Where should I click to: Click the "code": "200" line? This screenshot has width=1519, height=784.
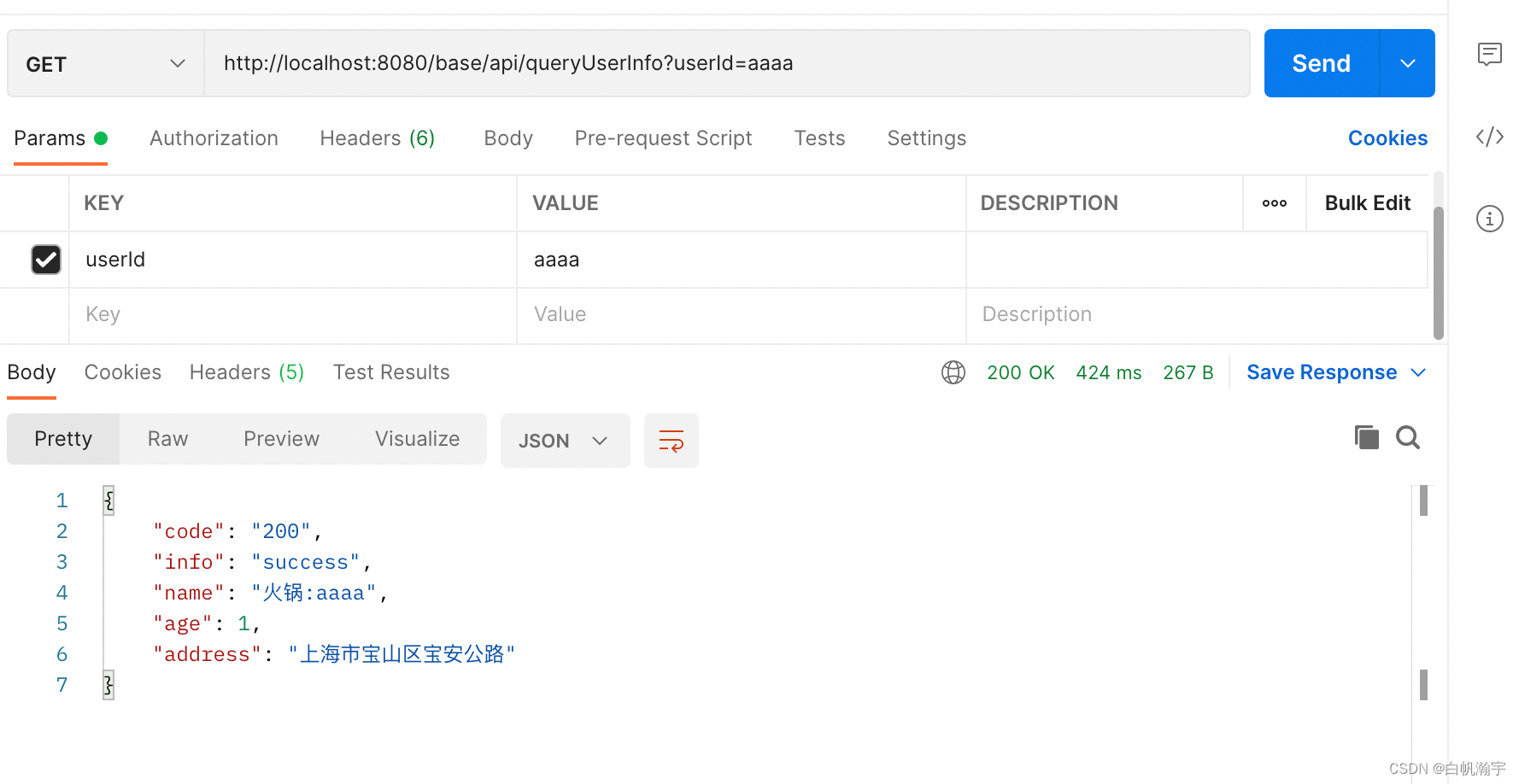point(238,531)
